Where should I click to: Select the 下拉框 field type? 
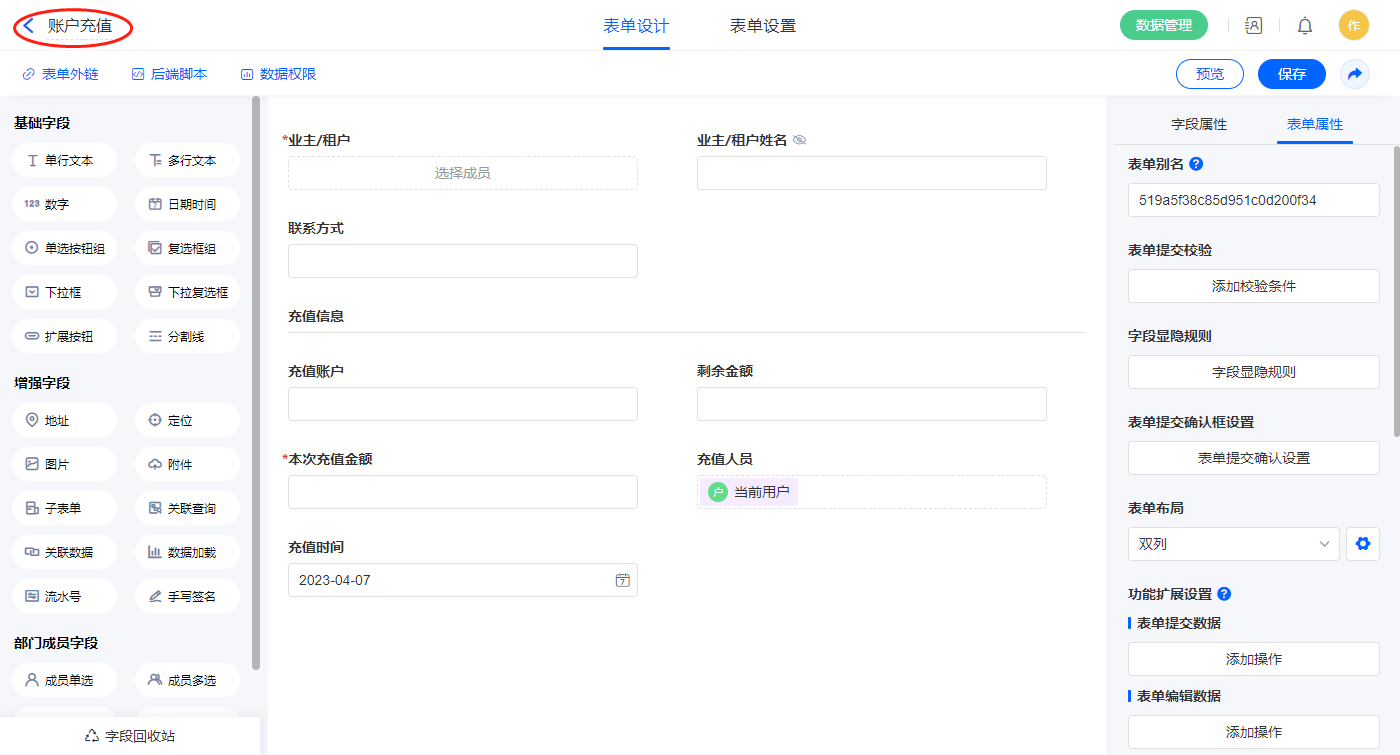coord(65,292)
